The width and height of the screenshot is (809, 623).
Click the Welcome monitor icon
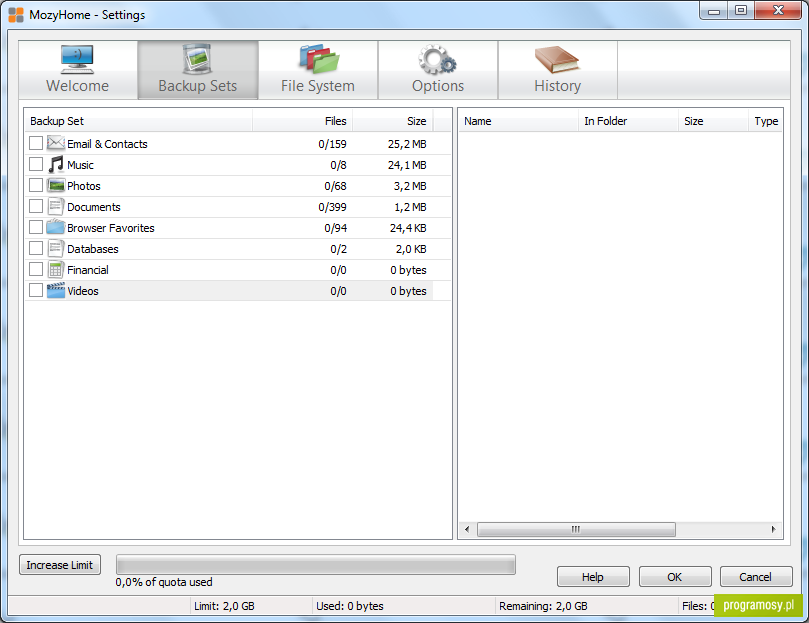(x=77, y=60)
